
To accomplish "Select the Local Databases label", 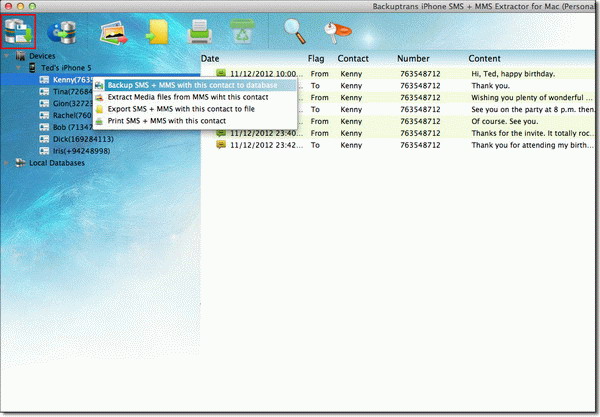I will coord(57,163).
